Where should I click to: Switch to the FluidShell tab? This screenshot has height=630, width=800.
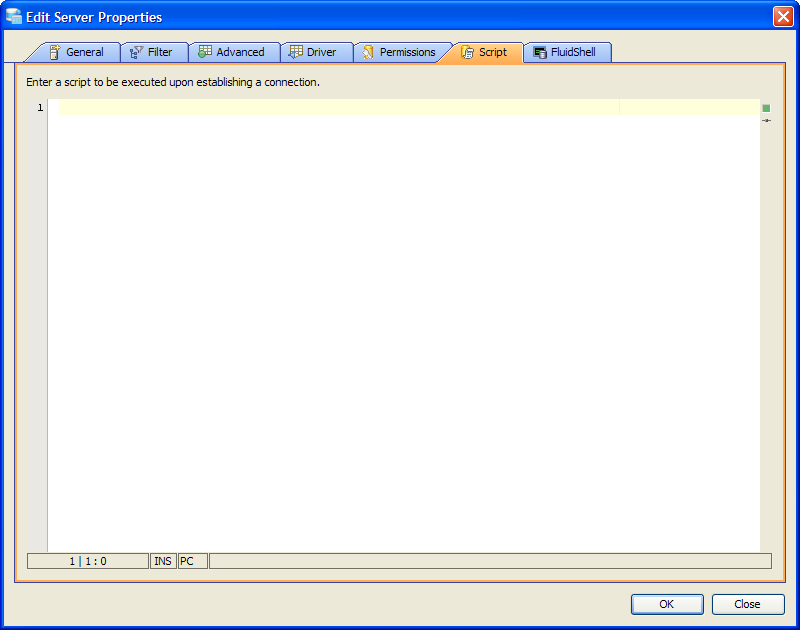click(567, 52)
